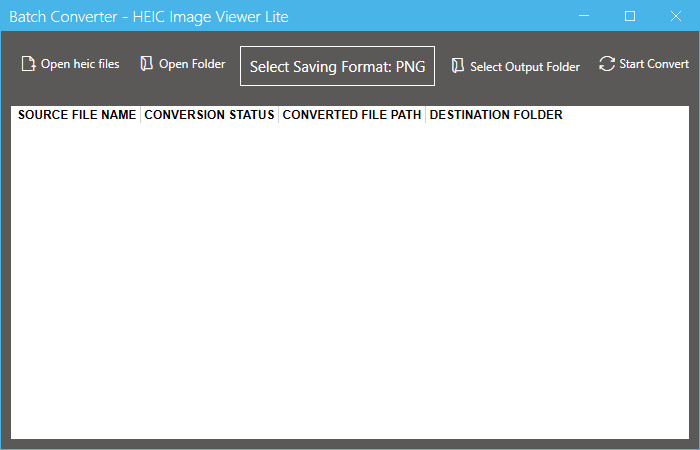Click the document icon beside Open heic files

pyautogui.click(x=29, y=65)
